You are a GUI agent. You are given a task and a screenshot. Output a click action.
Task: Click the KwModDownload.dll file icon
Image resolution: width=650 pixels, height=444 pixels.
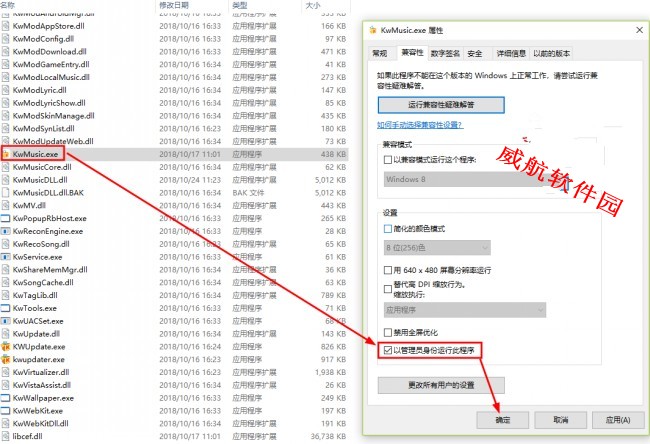5,52
